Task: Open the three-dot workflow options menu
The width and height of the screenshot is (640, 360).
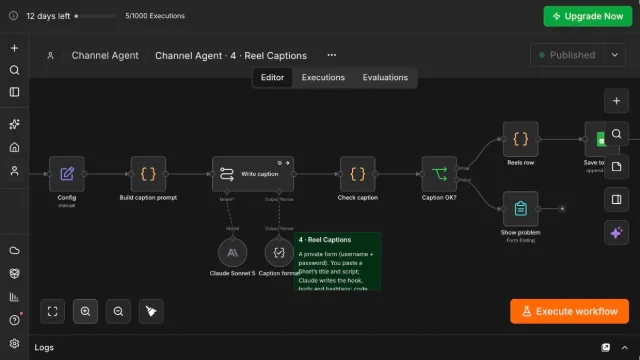Action: [x=331, y=55]
